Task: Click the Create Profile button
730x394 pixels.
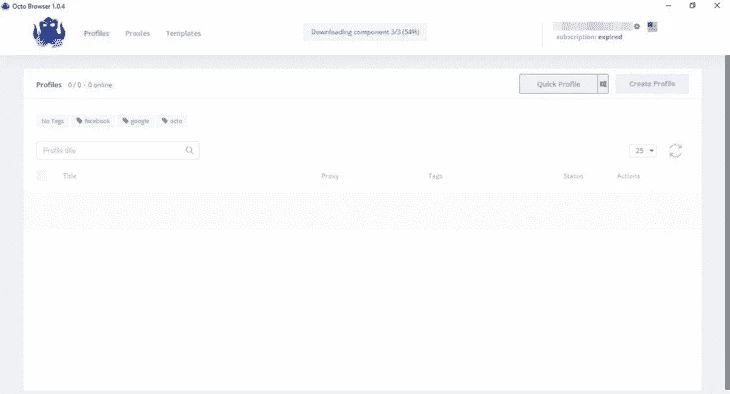Action: 652,84
